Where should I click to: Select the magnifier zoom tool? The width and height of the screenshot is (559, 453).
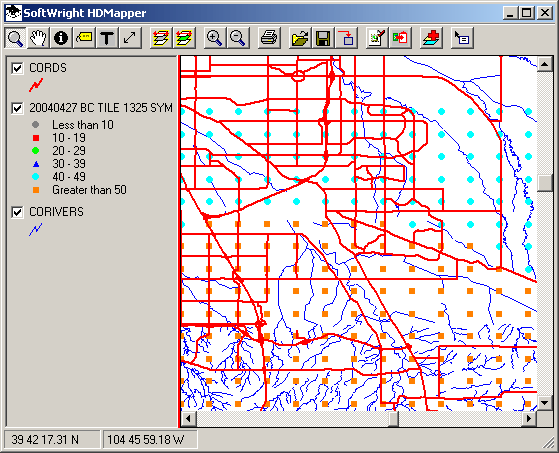tap(15, 38)
